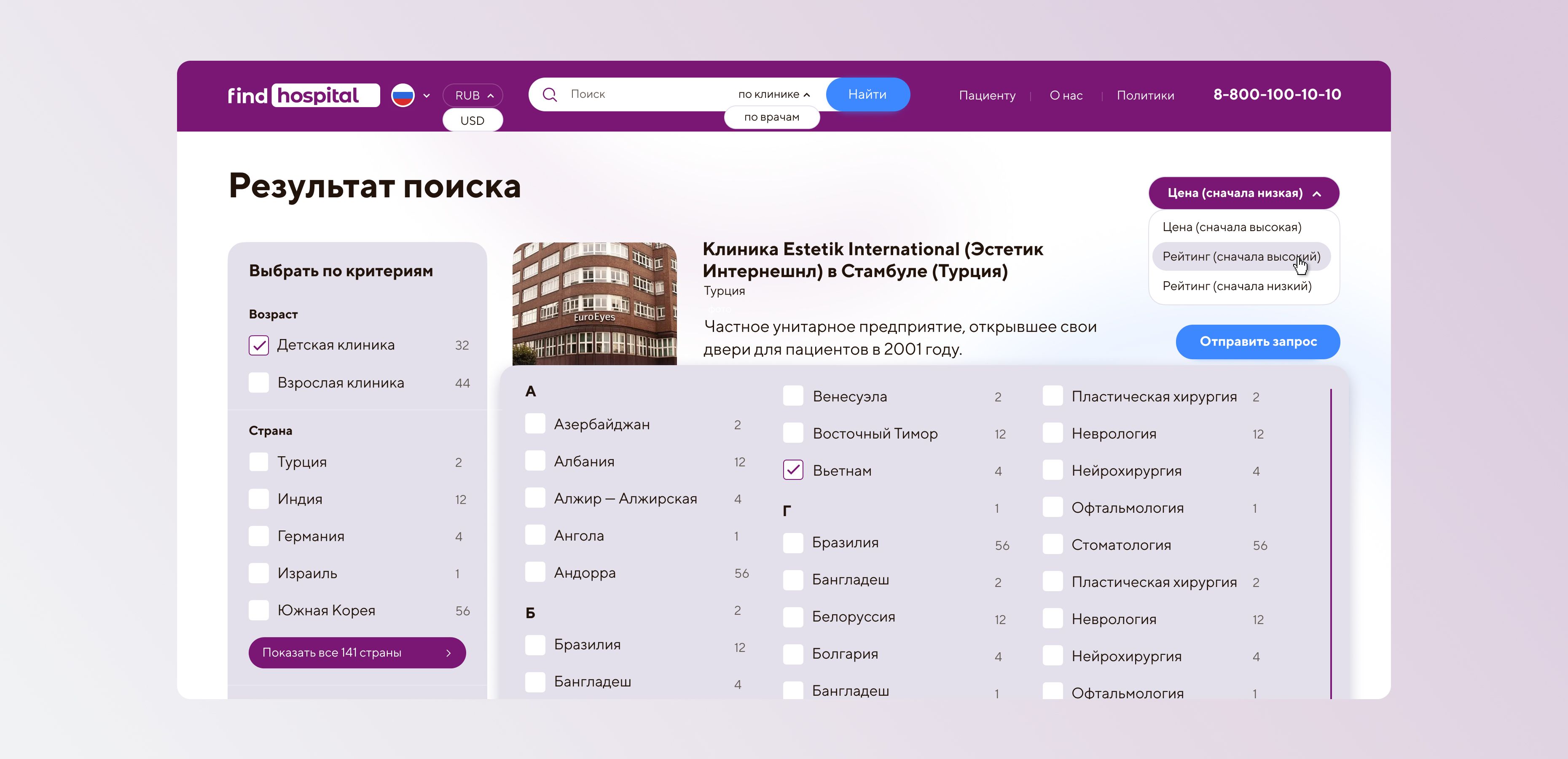Collapse the Цена (сначала низкая) sort dropdown
Image resolution: width=1568 pixels, height=759 pixels.
pos(1243,193)
